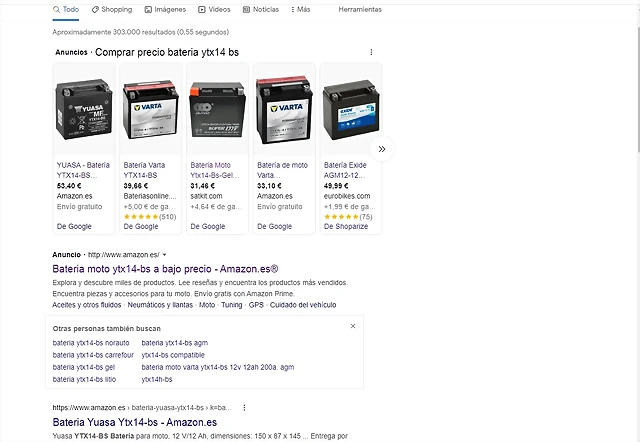Open the Varta 33,10 € Amazon battery image

point(284,109)
